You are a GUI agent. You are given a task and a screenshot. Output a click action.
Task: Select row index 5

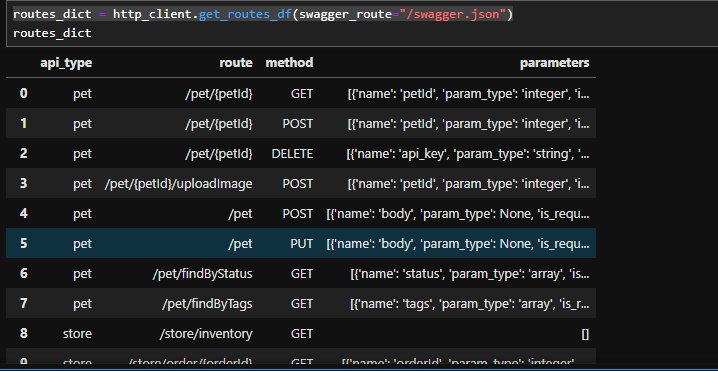[x=23, y=243]
